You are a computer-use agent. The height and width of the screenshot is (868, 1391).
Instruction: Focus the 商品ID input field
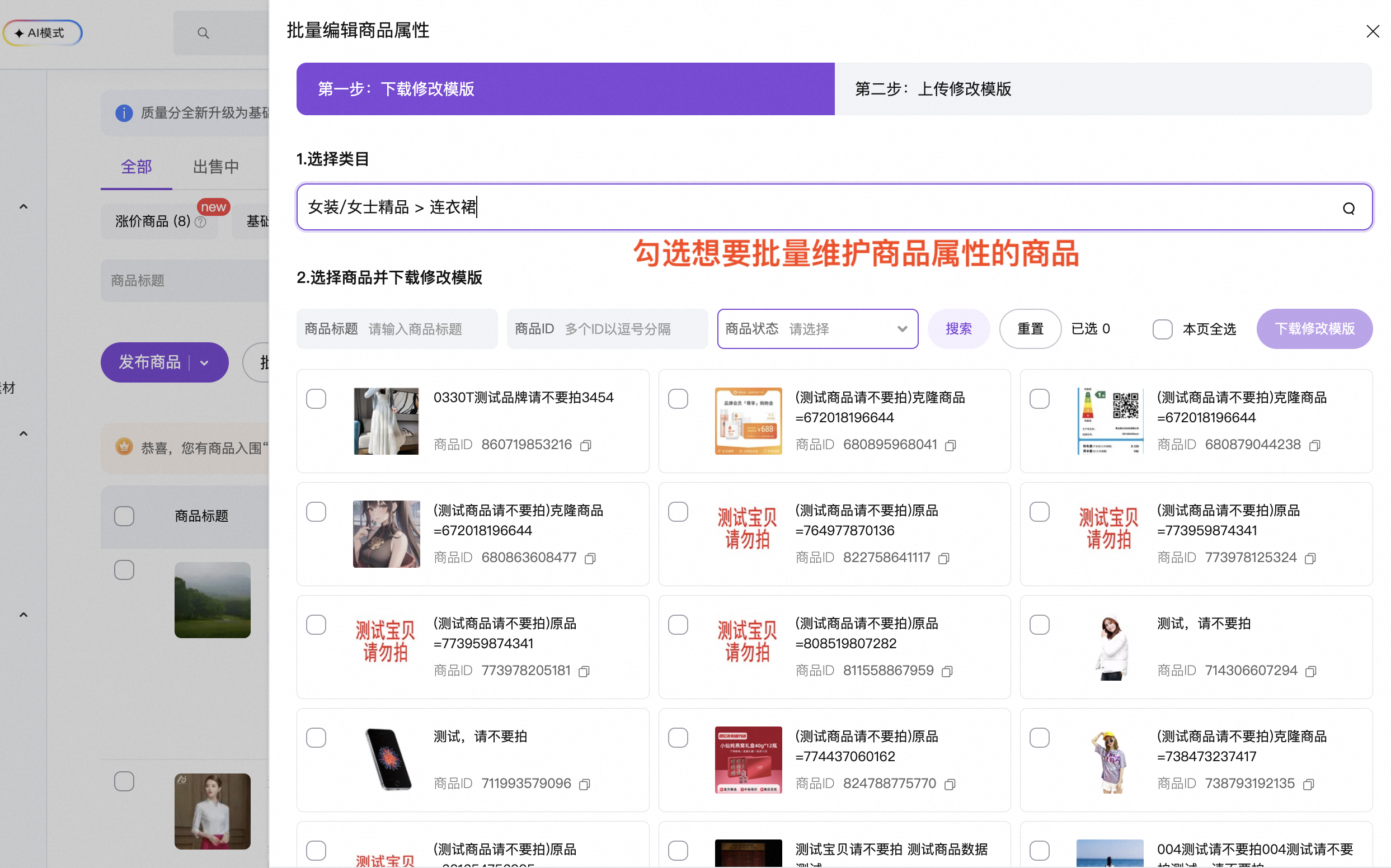(x=607, y=329)
